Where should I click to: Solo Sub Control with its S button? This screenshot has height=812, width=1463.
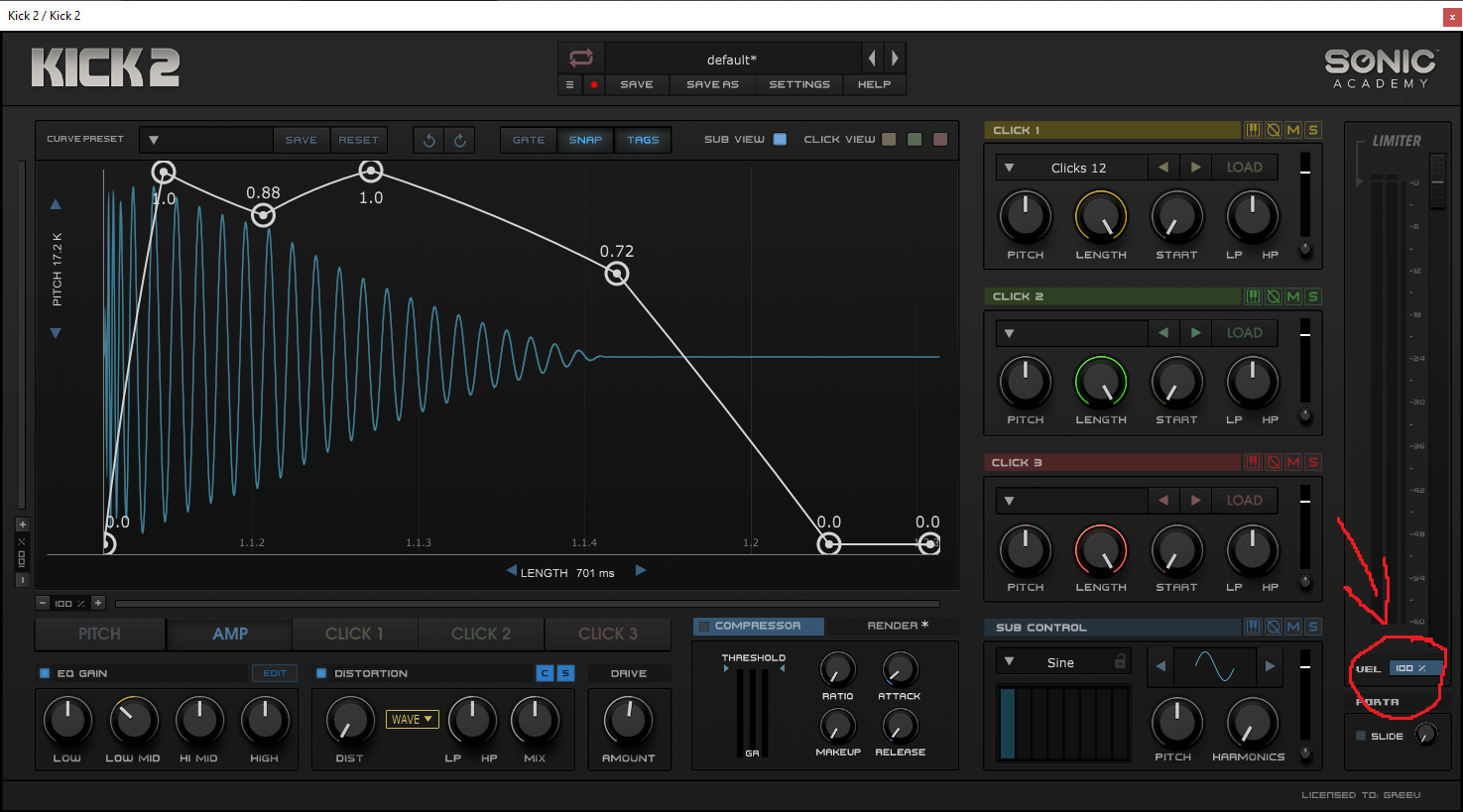click(1313, 627)
